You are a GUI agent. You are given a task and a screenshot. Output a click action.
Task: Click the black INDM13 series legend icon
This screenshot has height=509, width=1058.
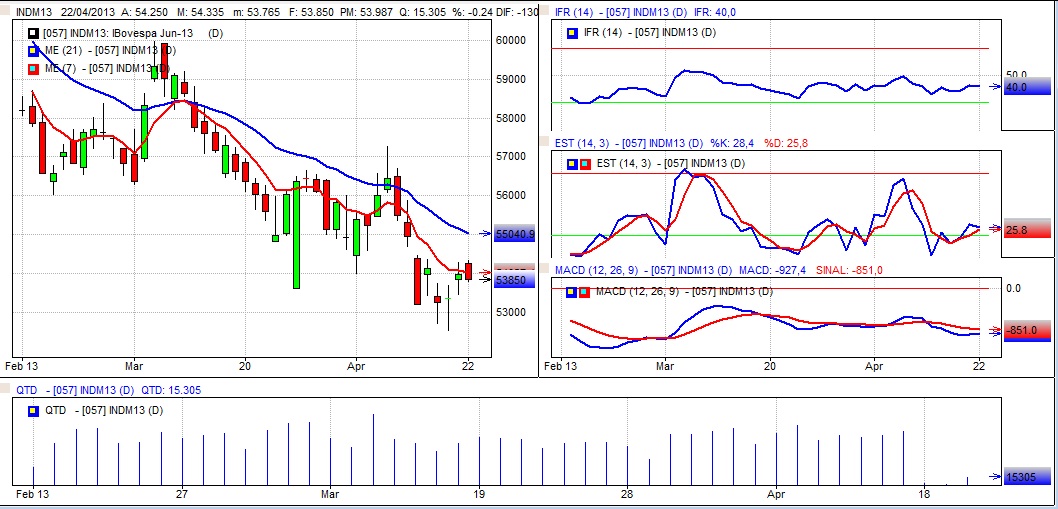point(34,33)
